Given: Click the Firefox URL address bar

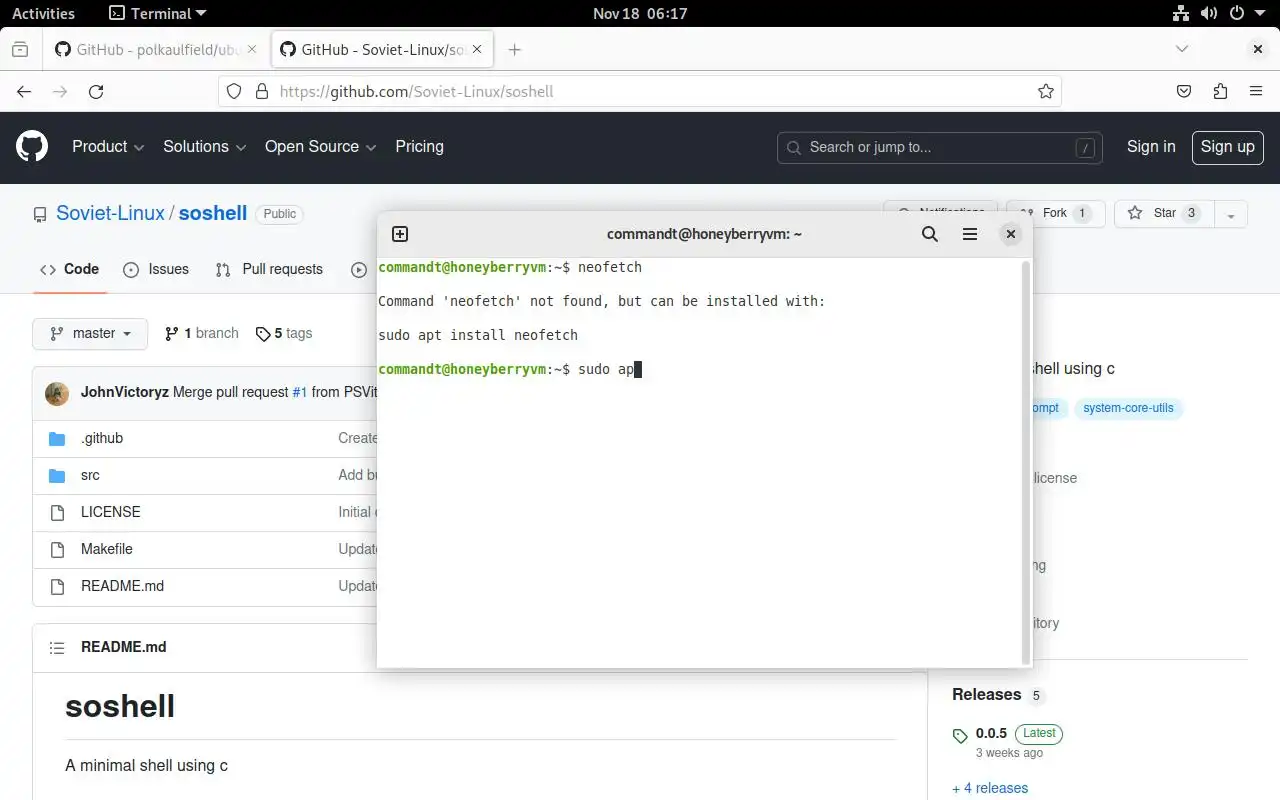Looking at the screenshot, I should point(640,91).
